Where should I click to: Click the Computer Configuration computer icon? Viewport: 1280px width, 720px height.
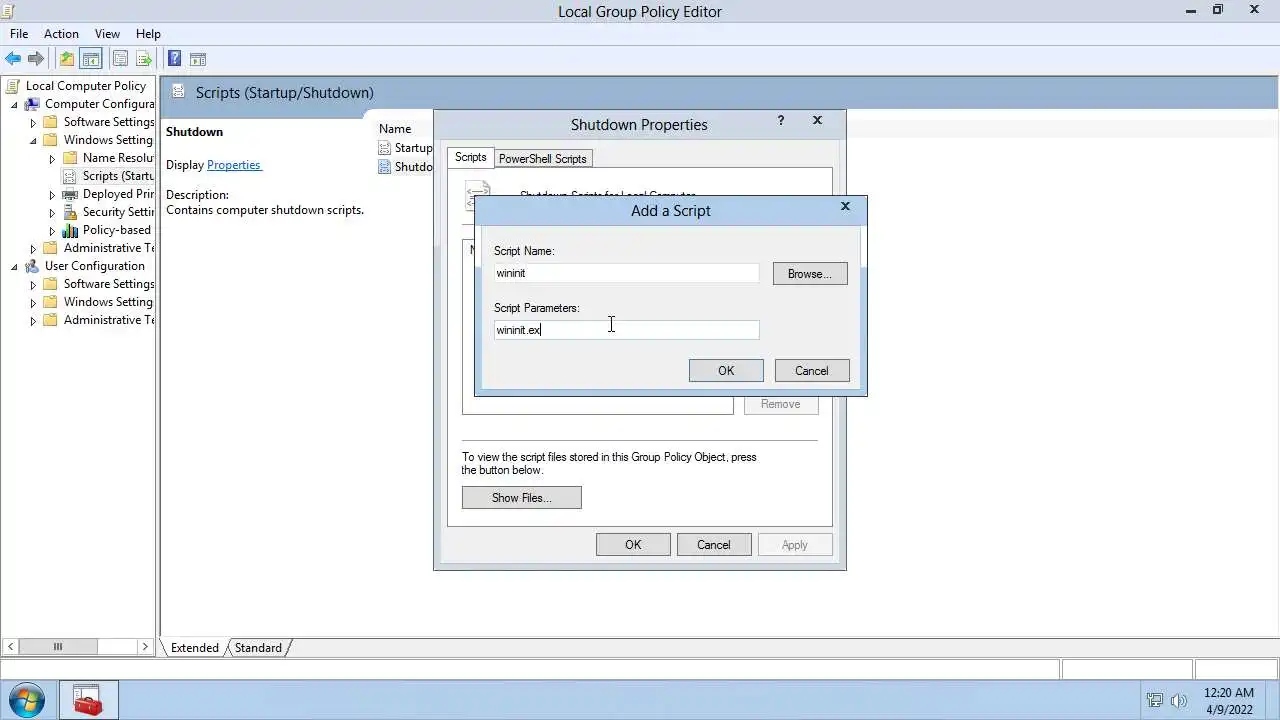[32, 104]
